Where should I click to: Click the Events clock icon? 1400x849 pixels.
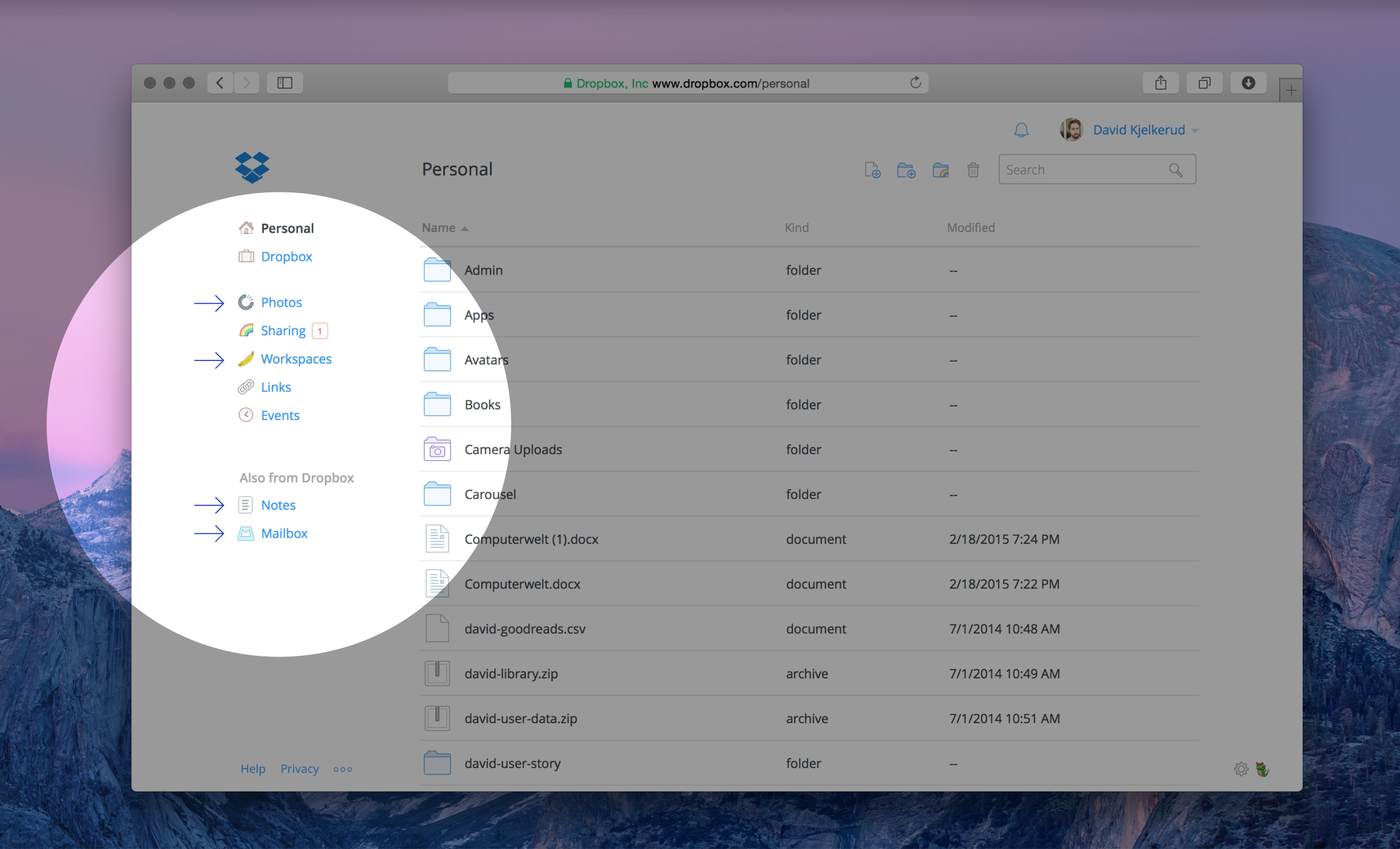tap(246, 415)
